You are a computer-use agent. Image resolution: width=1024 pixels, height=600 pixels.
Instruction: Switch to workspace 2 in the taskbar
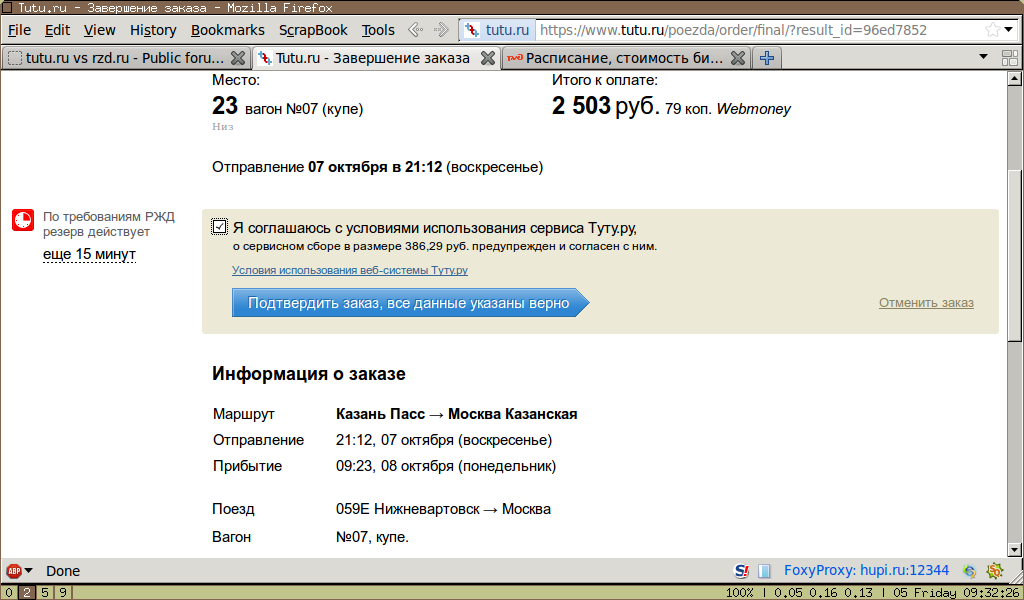(x=27, y=593)
